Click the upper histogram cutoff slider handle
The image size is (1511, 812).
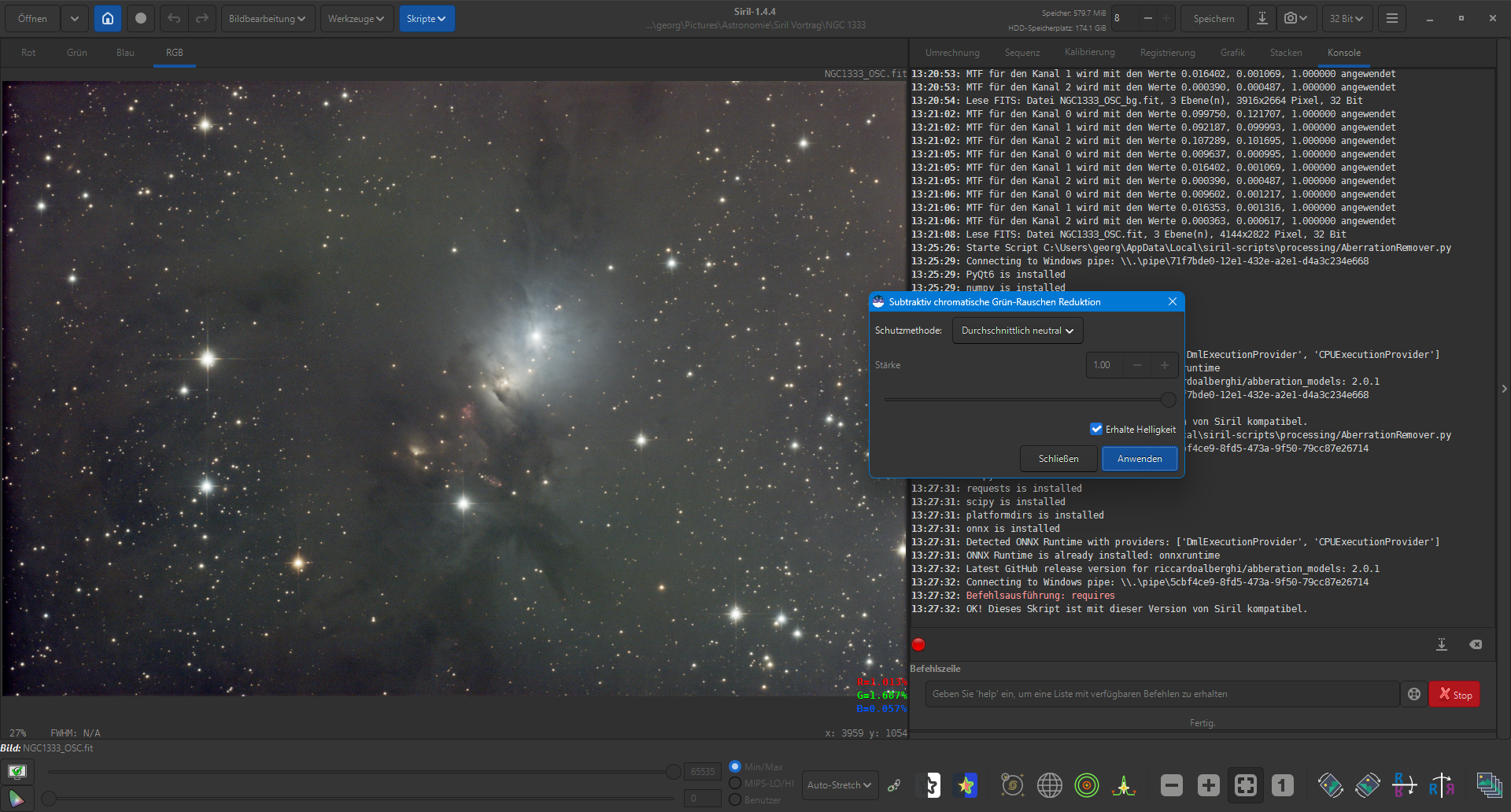(x=674, y=772)
